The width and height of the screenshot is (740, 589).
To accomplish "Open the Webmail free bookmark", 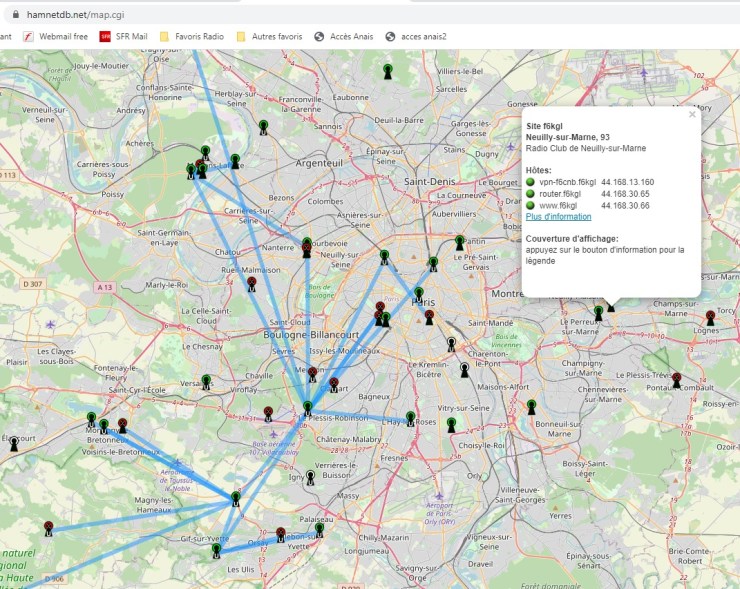I will 57,37.
